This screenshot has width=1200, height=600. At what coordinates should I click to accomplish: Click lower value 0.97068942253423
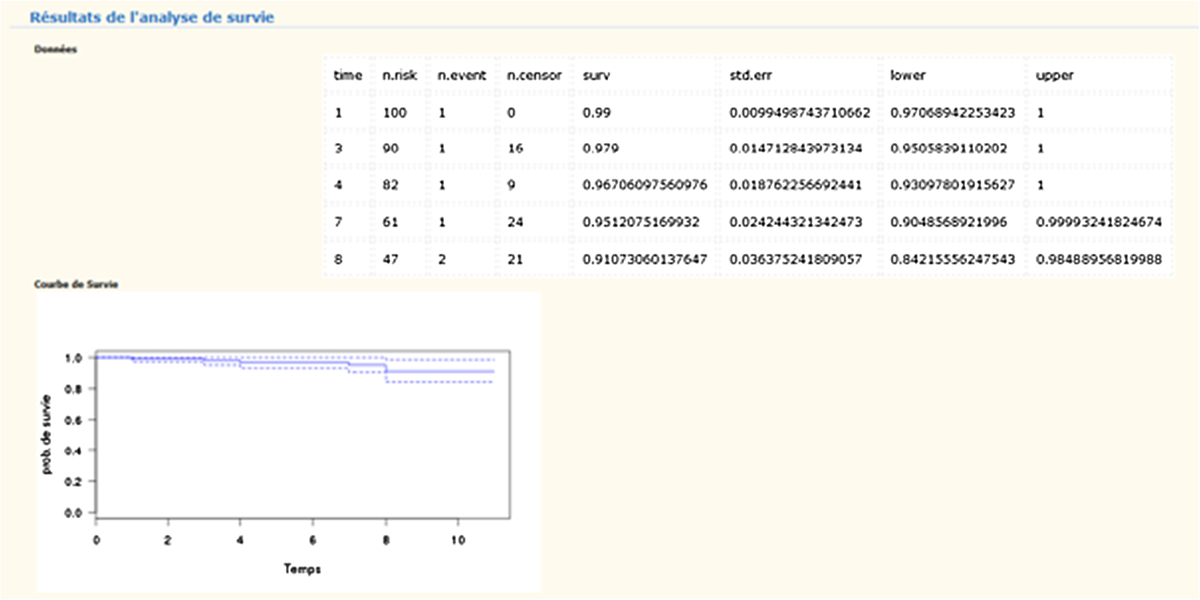click(x=953, y=113)
